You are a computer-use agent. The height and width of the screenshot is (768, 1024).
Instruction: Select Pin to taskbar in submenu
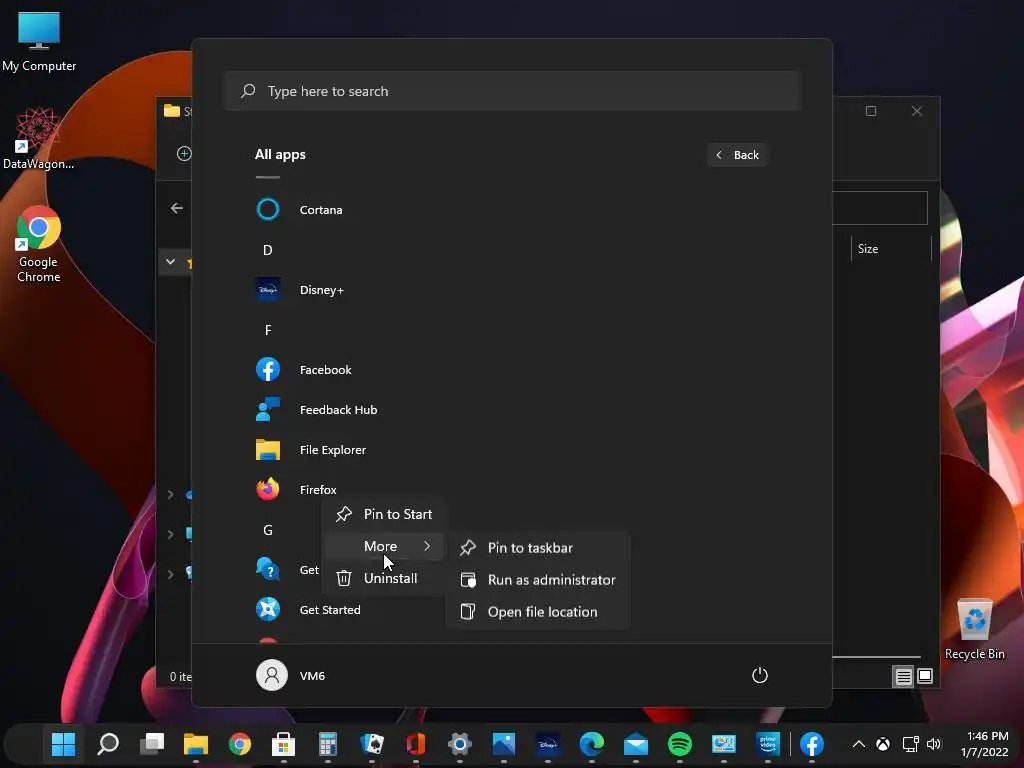tap(538, 548)
